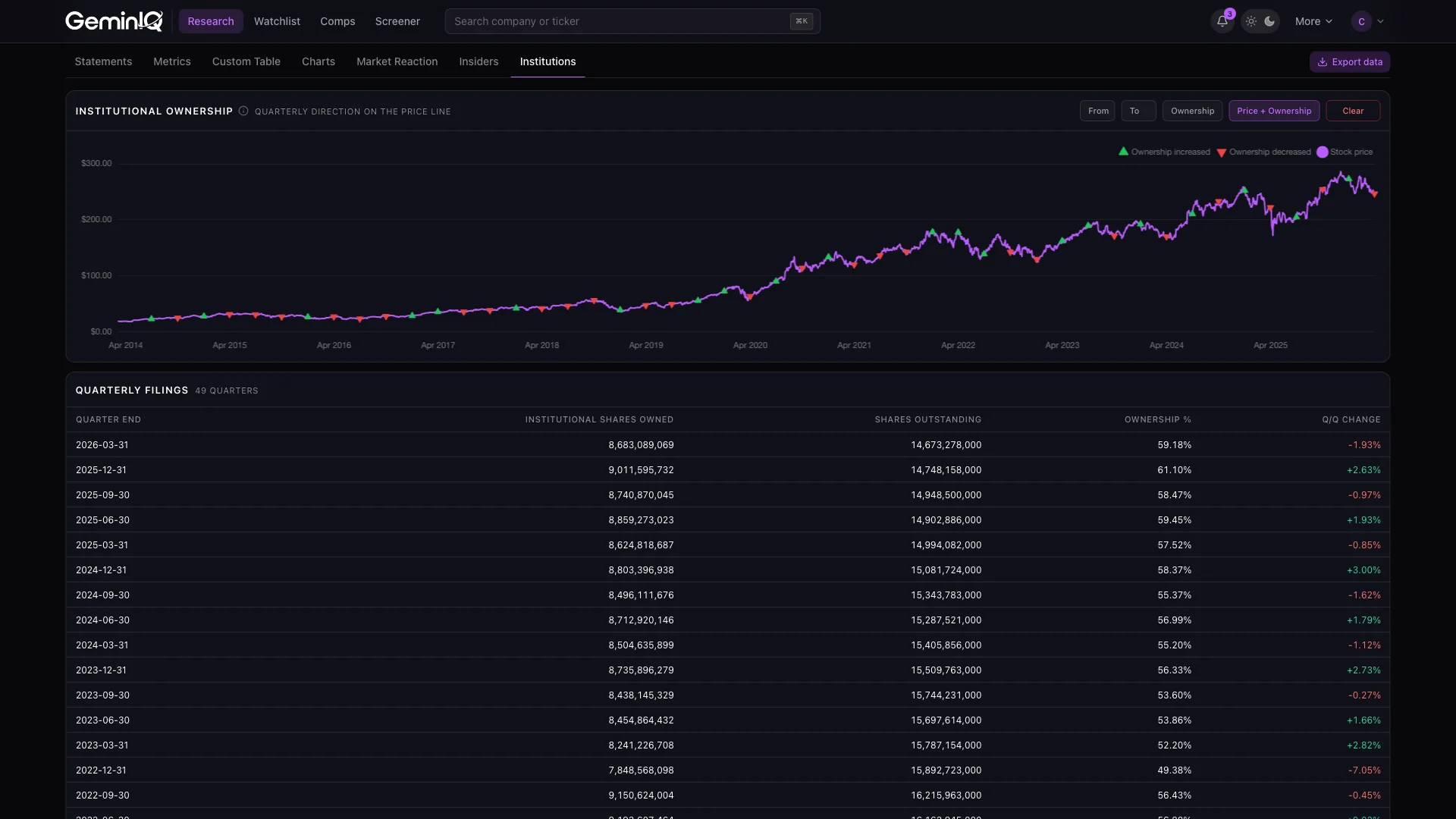Click the Apr 2020 axis label
Viewport: 1456px width, 819px height.
tap(750, 345)
